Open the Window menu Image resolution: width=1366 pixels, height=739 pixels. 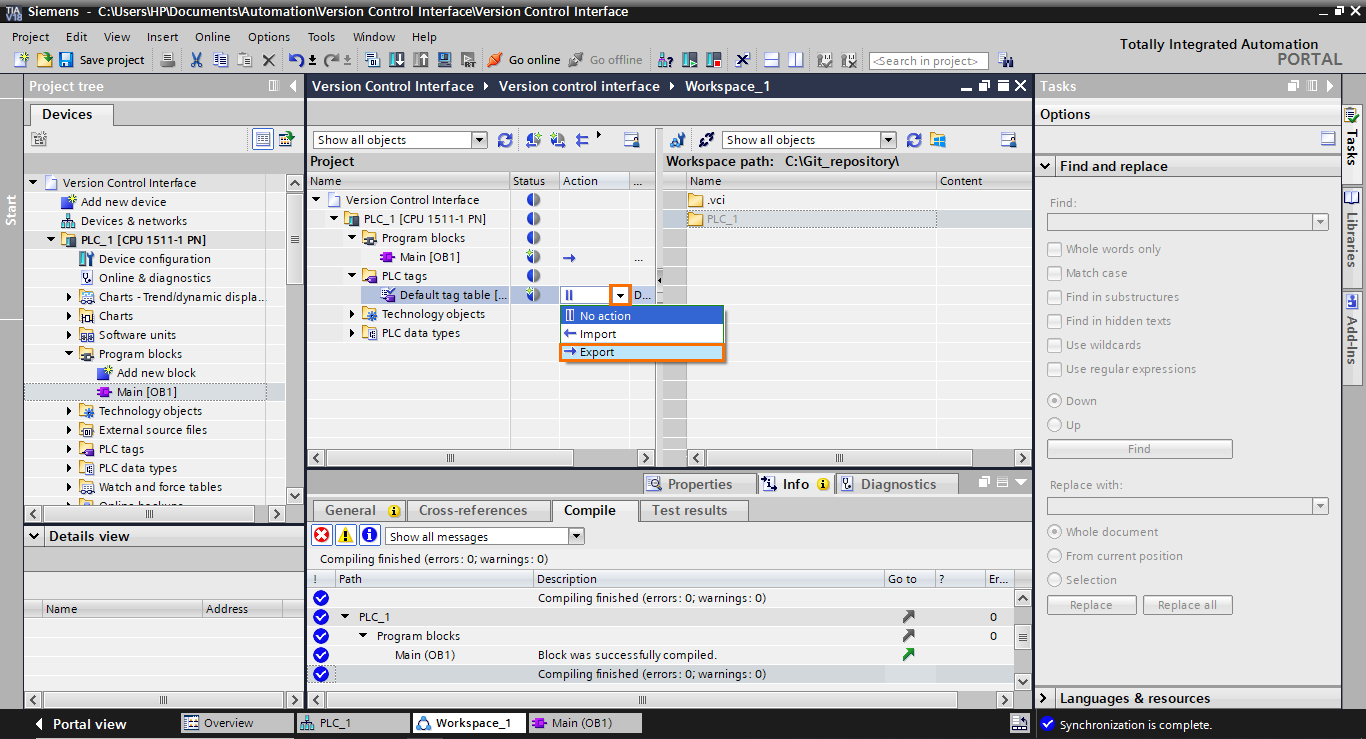[374, 36]
